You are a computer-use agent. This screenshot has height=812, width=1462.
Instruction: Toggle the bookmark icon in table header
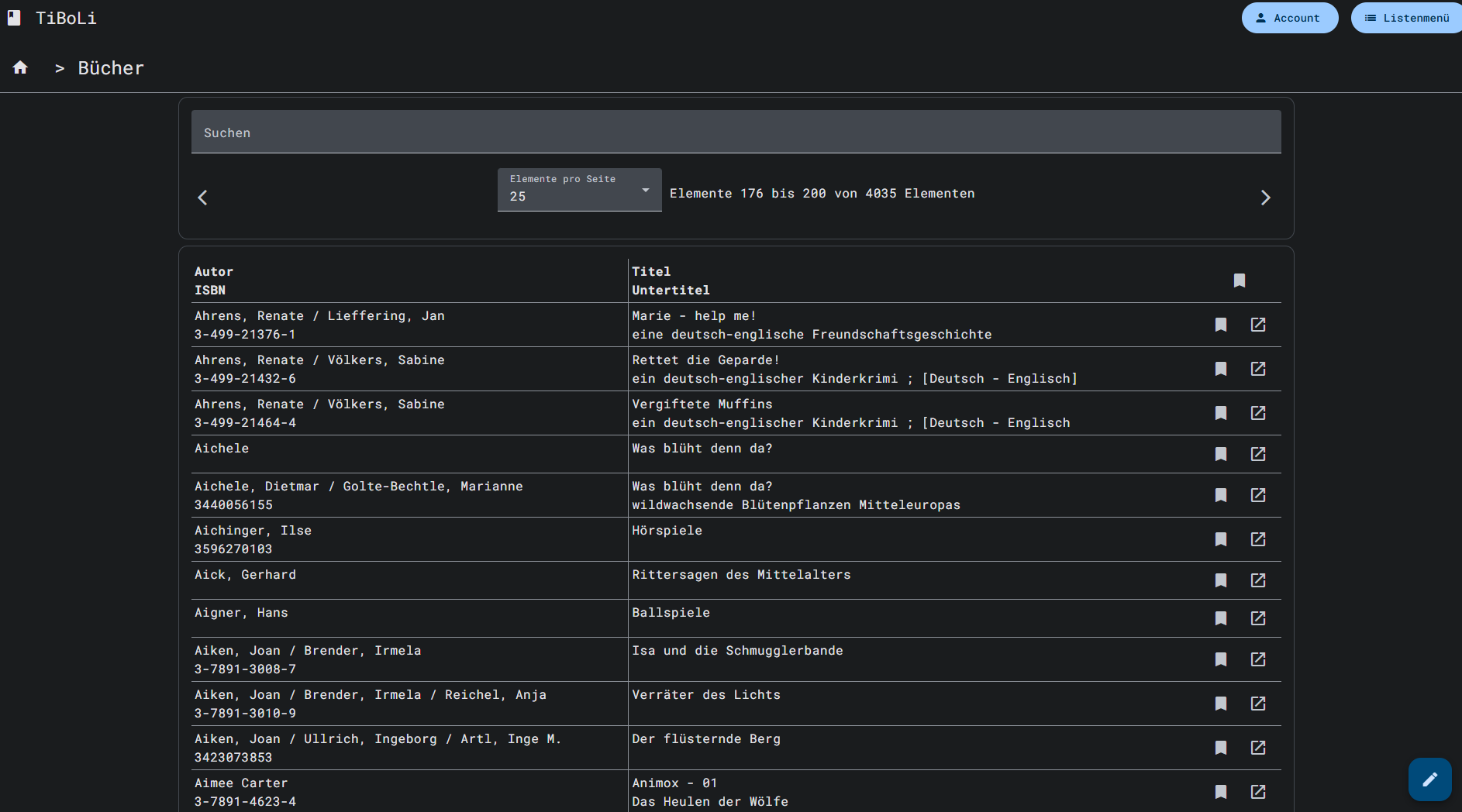pos(1239,280)
